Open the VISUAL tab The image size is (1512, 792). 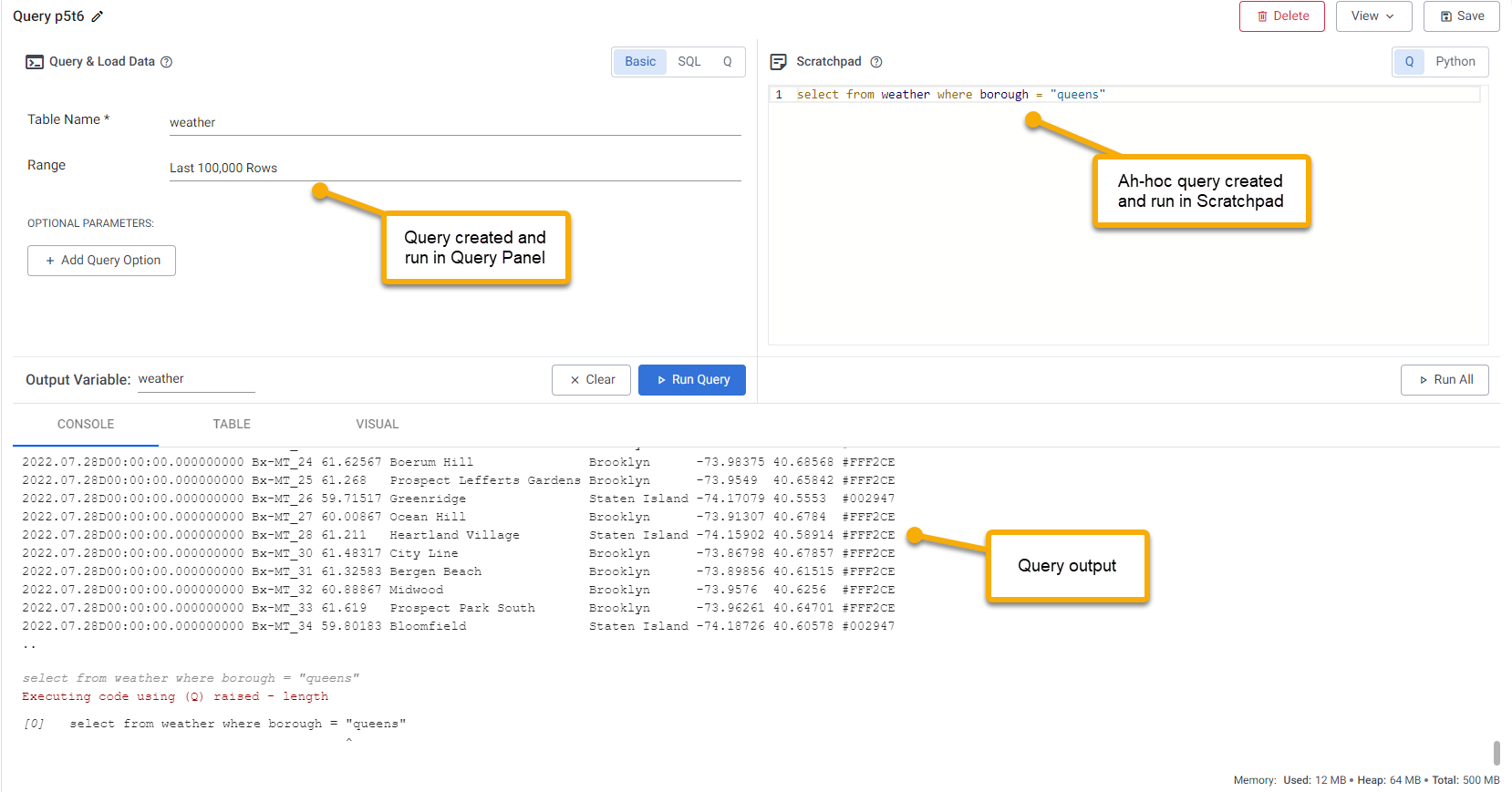click(x=377, y=424)
